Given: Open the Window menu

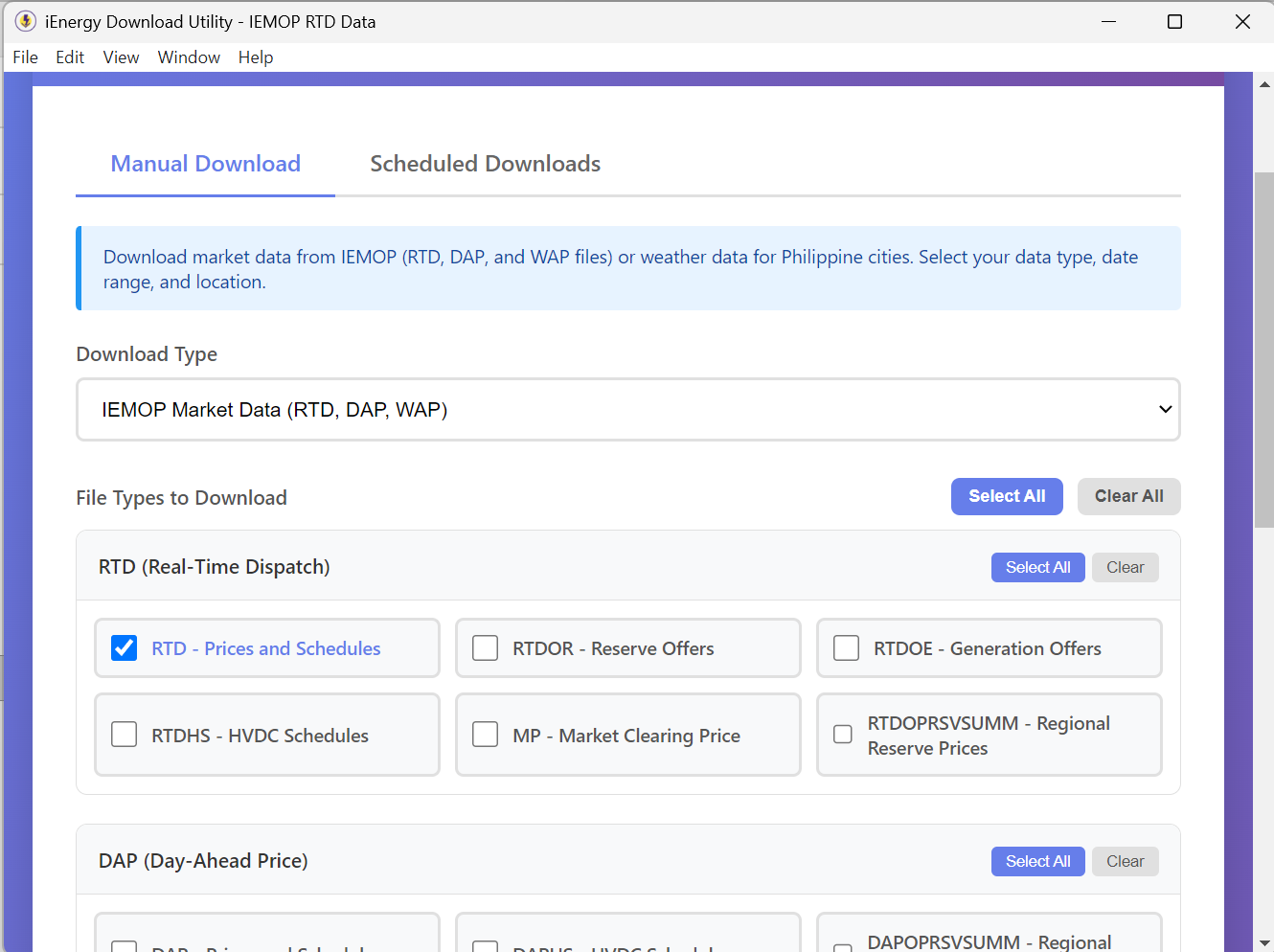Looking at the screenshot, I should [x=189, y=57].
